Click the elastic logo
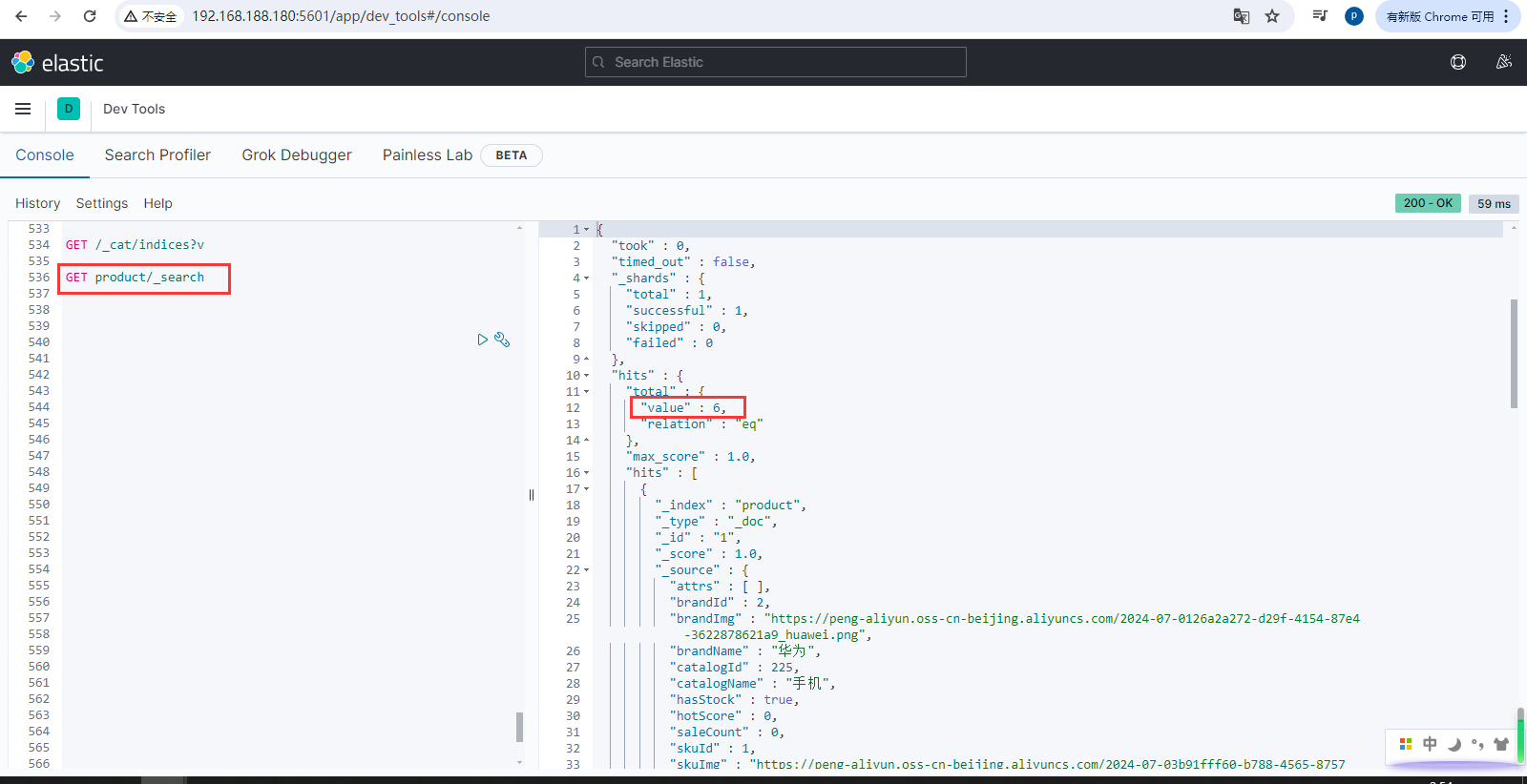This screenshot has height=784, width=1527. (57, 63)
